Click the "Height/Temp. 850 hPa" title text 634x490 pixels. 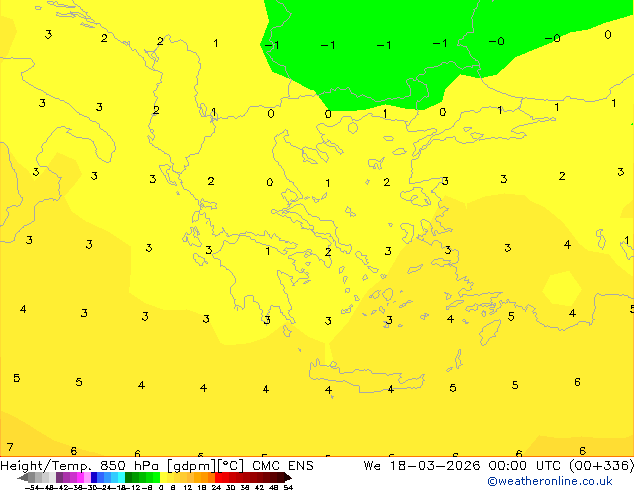[79, 466]
